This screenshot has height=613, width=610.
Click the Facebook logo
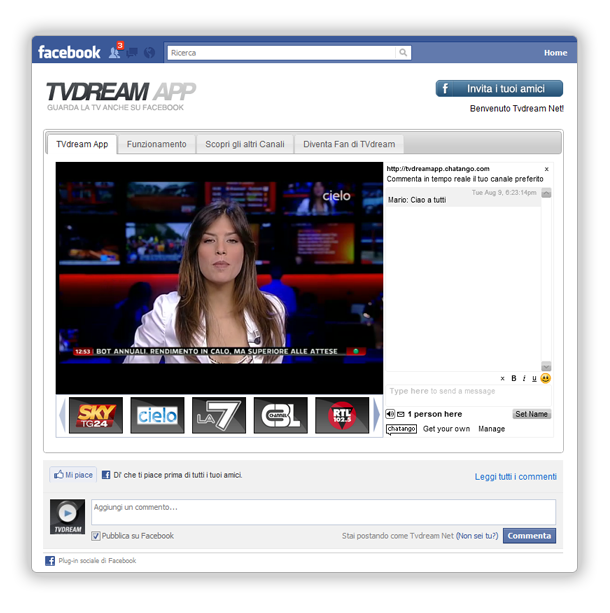pos(69,52)
